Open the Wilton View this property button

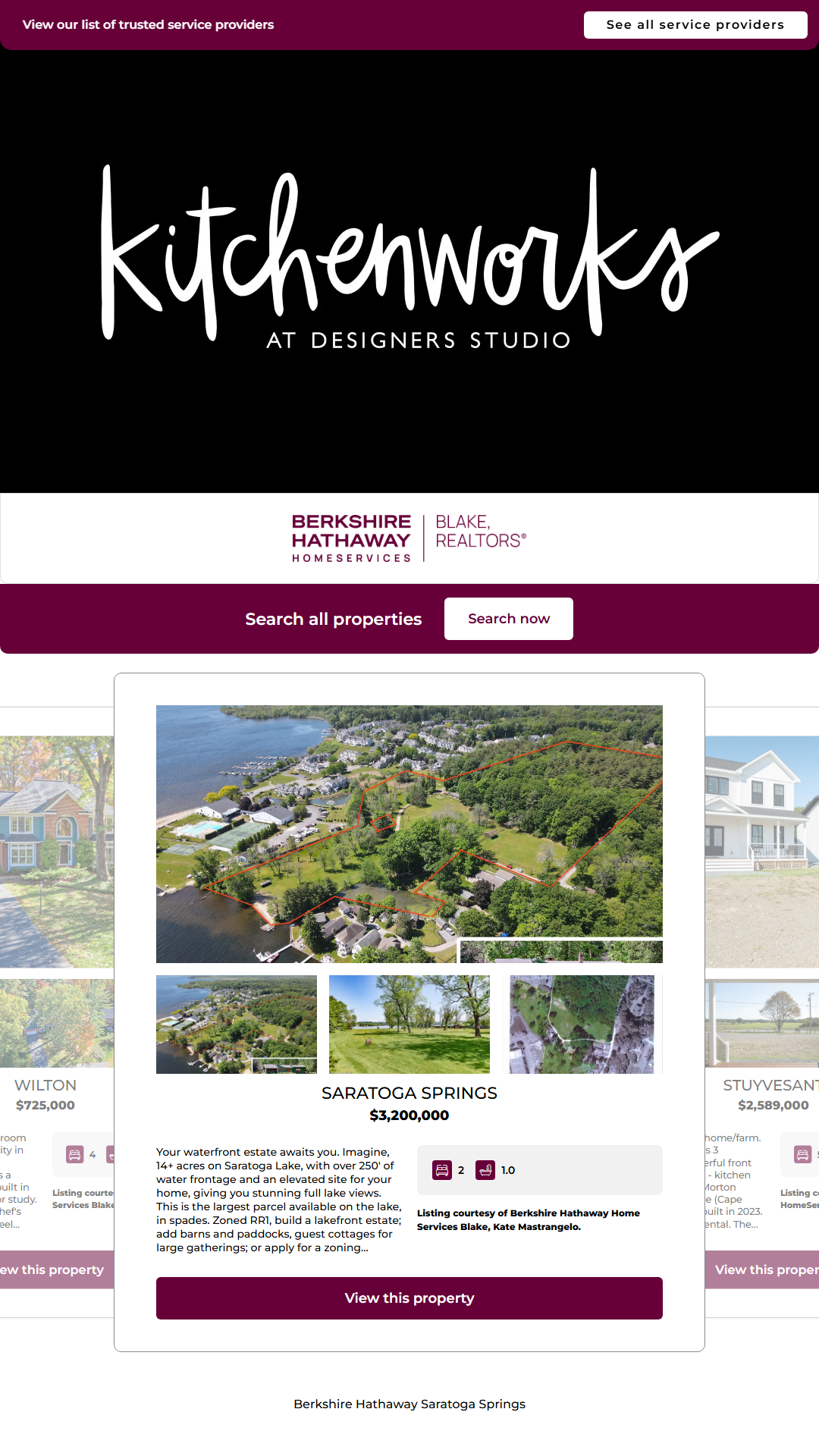click(x=52, y=1269)
